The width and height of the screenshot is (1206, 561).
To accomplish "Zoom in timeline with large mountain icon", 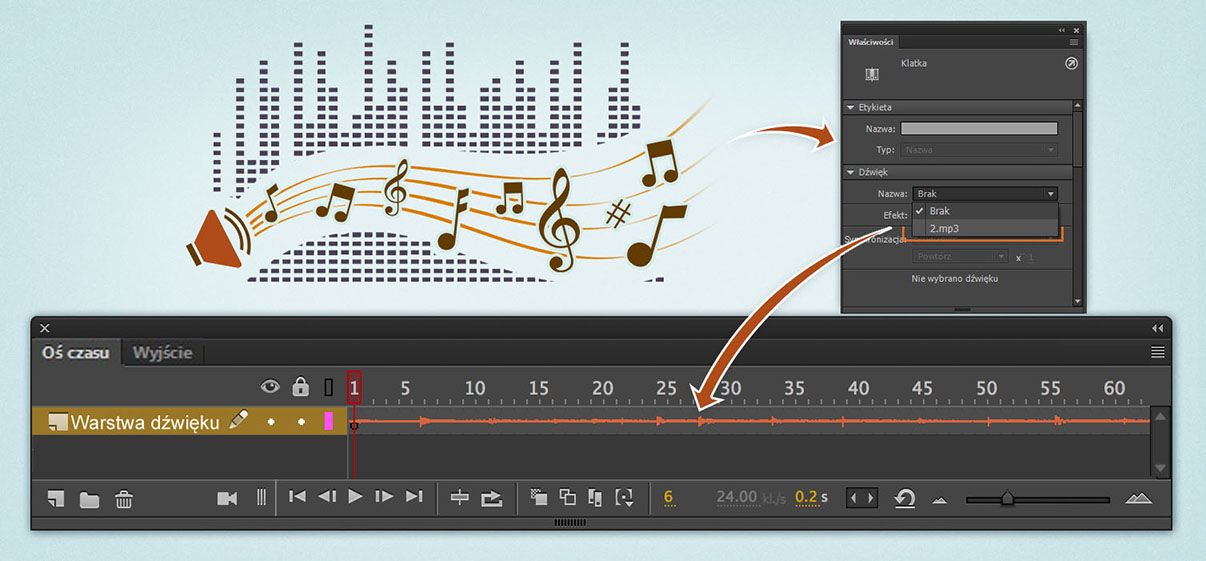I will click(1139, 497).
